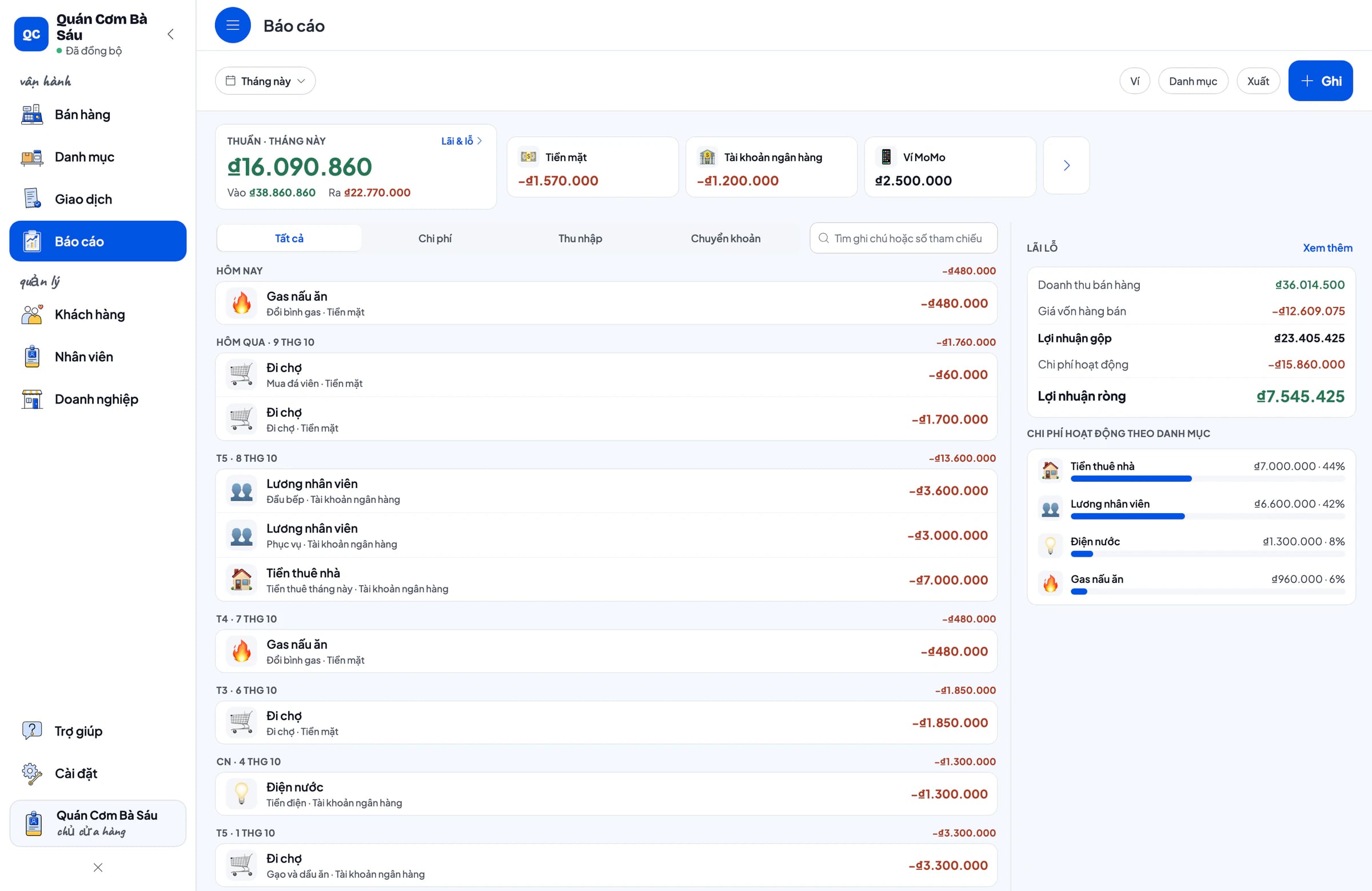
Task: Switch to the Thu nhập tab
Action: (x=580, y=238)
